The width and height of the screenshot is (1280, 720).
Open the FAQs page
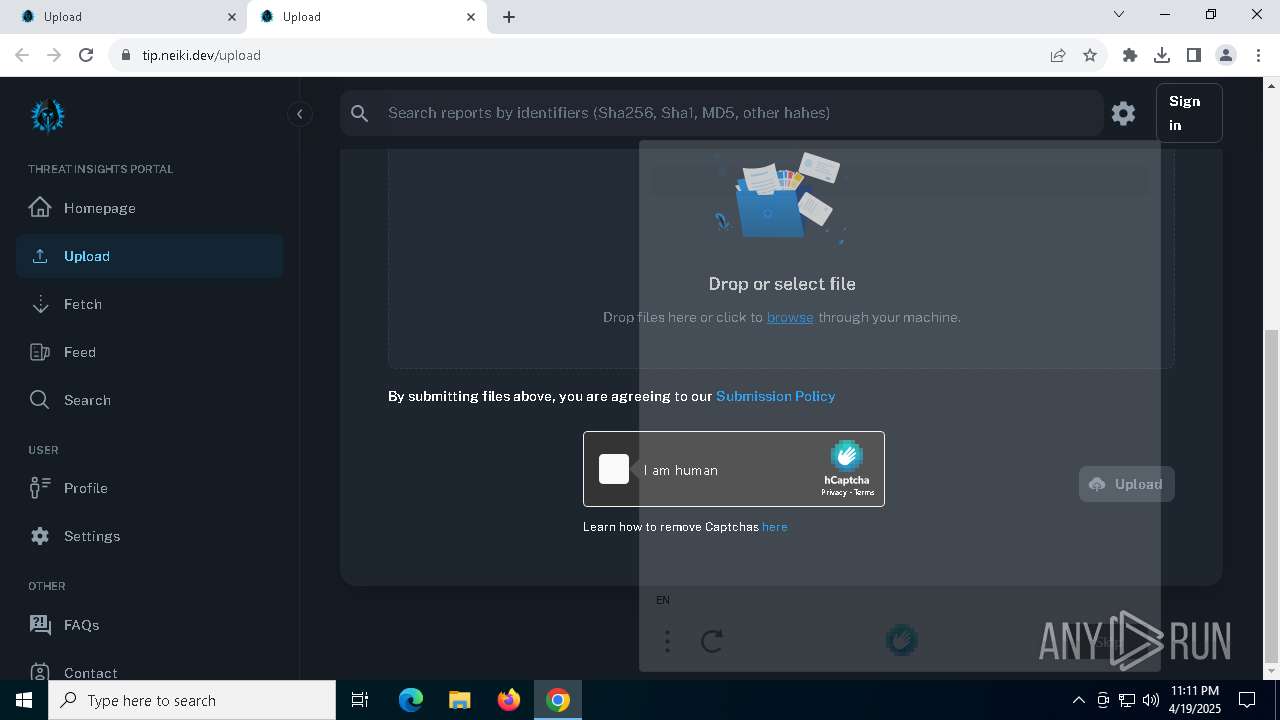(x=149, y=625)
